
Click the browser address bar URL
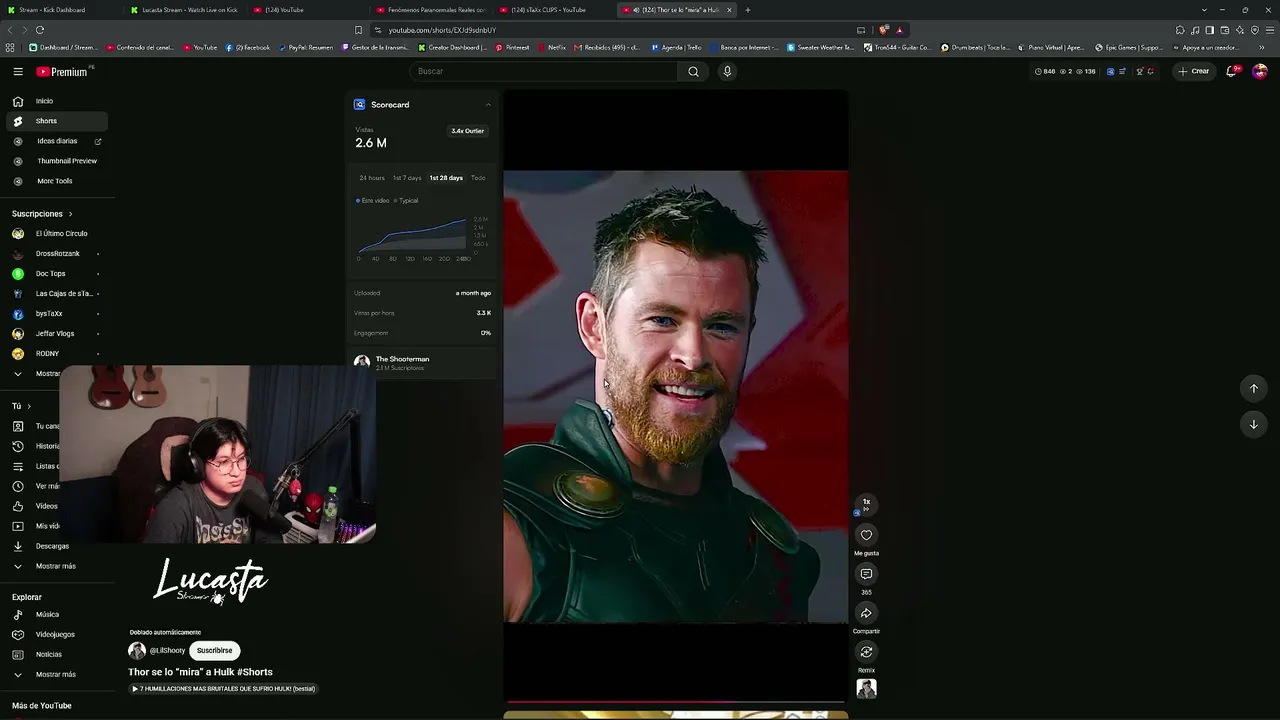[x=442, y=30]
